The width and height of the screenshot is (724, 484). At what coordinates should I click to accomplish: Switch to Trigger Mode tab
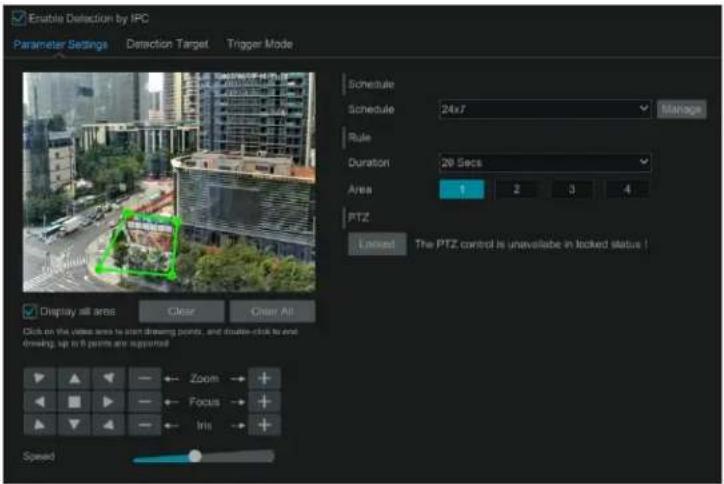(x=260, y=44)
